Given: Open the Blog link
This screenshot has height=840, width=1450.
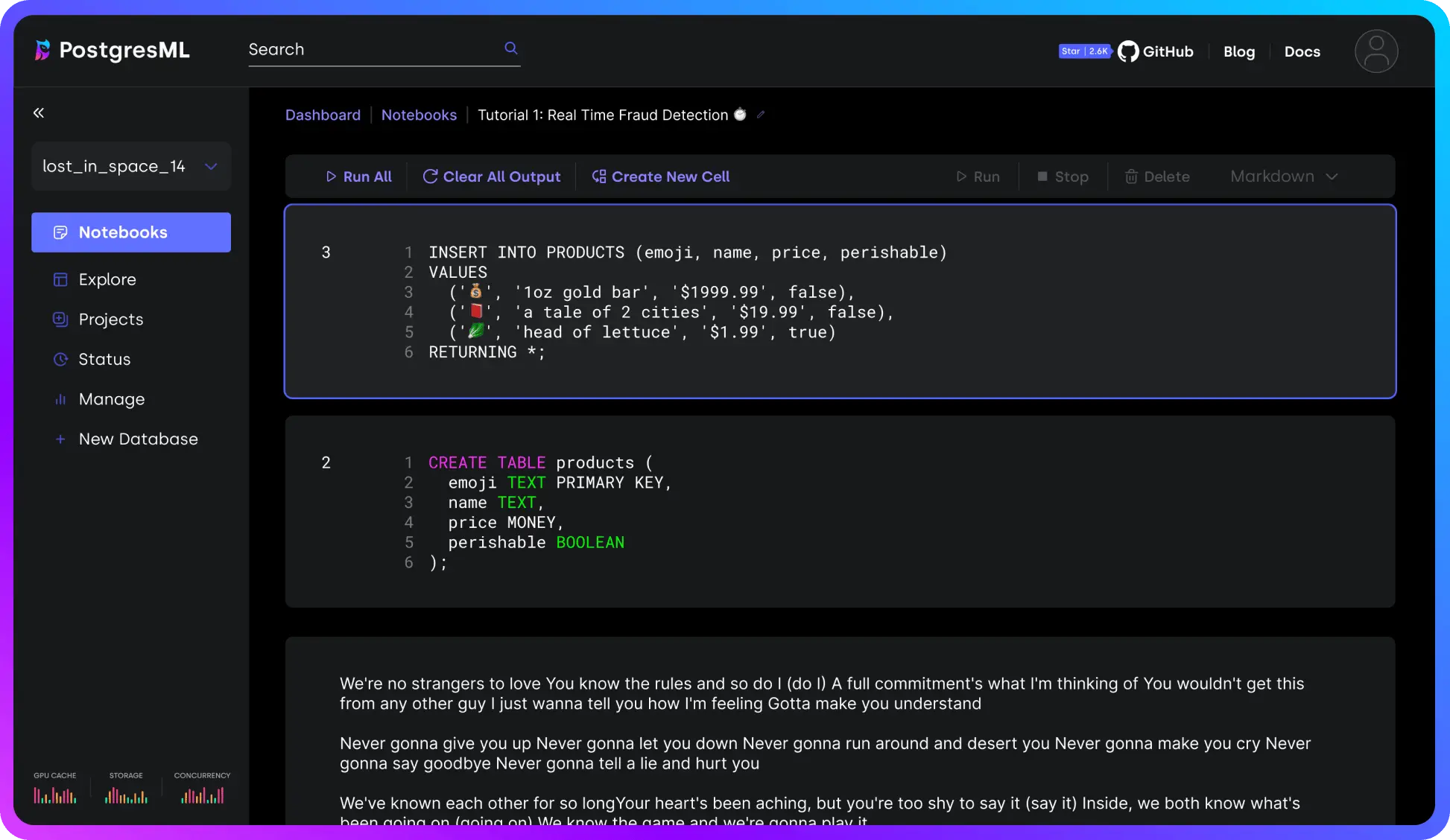Looking at the screenshot, I should pos(1239,51).
